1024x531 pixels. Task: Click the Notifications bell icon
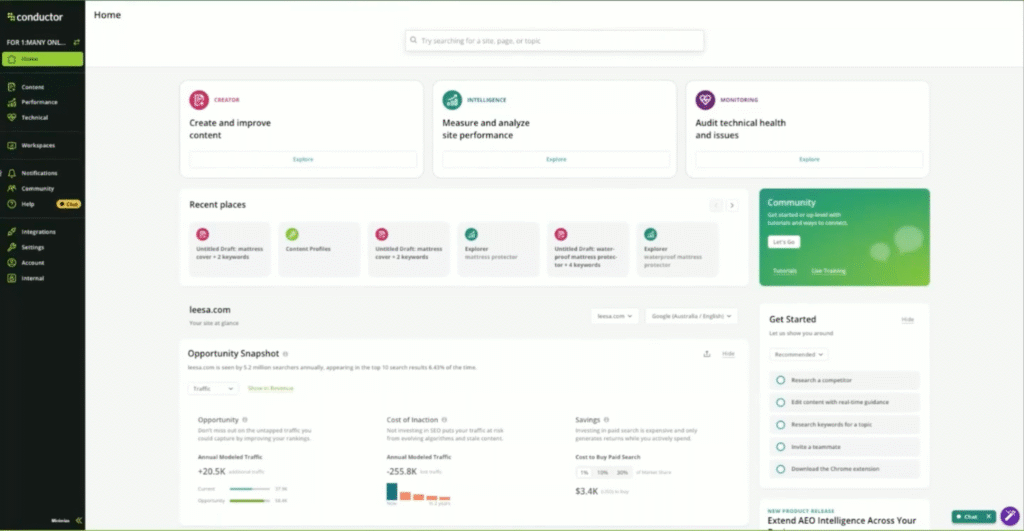pos(12,173)
